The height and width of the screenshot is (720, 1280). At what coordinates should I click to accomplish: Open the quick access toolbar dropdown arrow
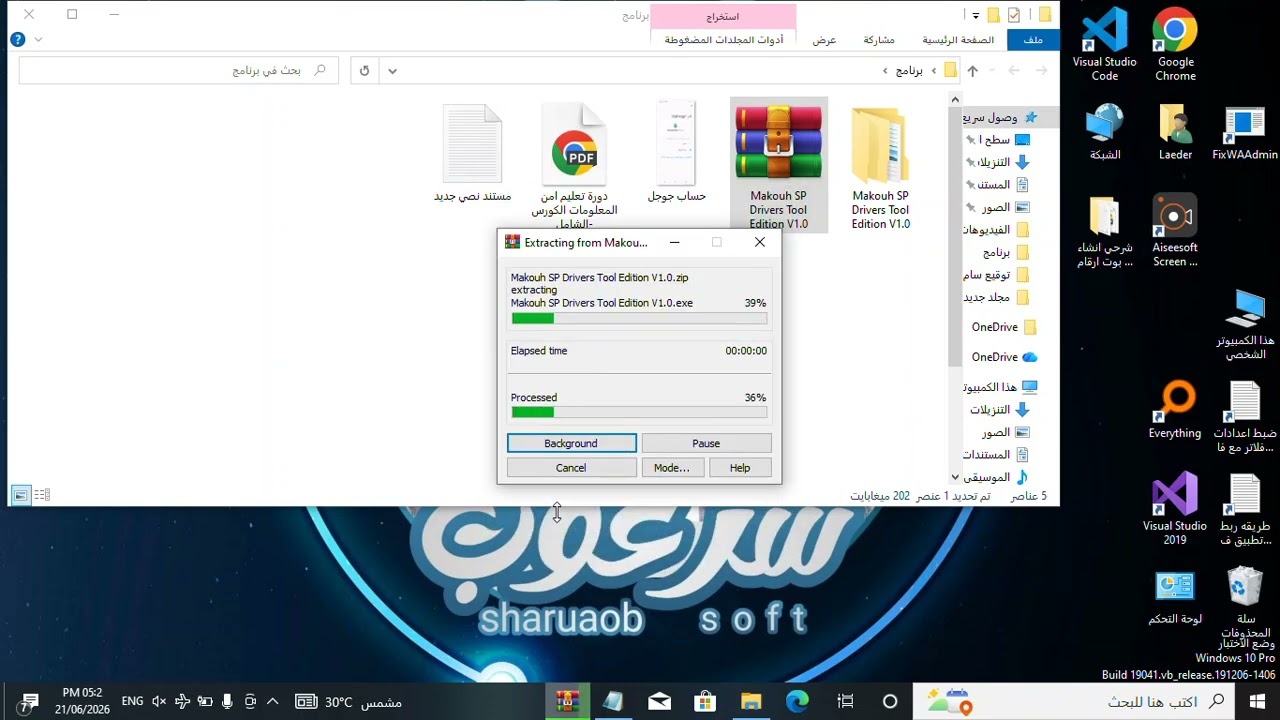coord(975,15)
